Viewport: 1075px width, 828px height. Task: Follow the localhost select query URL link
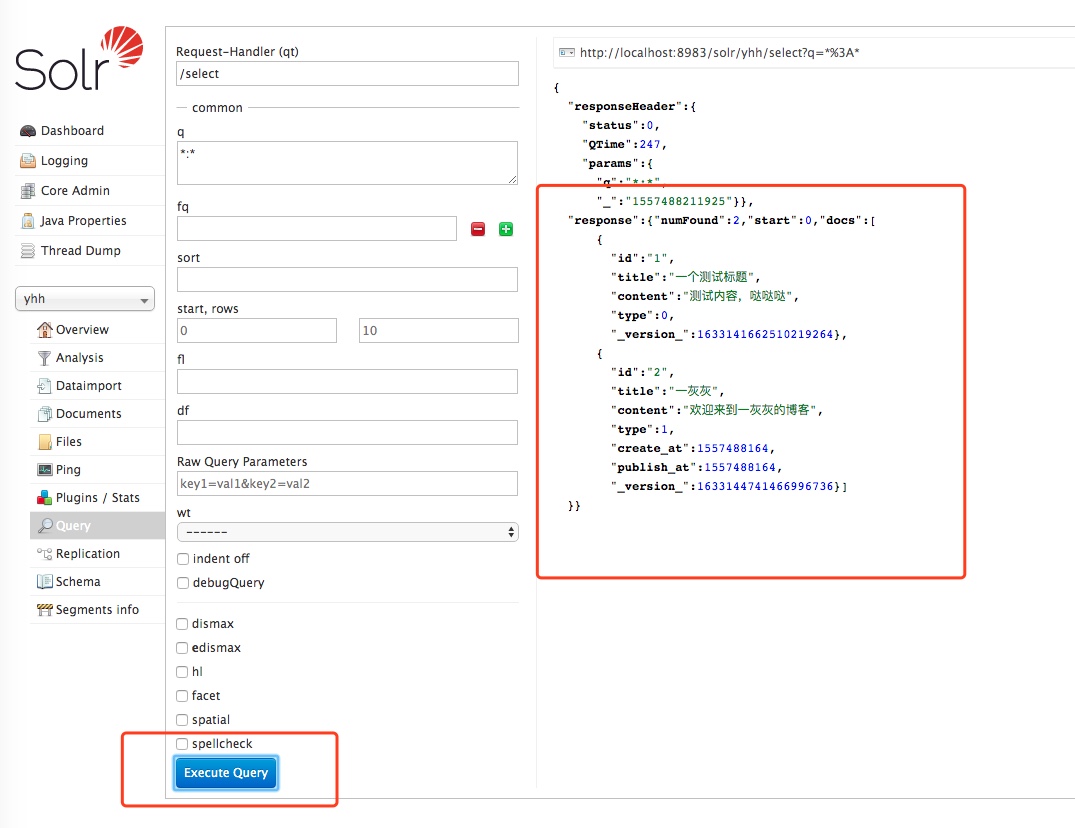[x=719, y=52]
